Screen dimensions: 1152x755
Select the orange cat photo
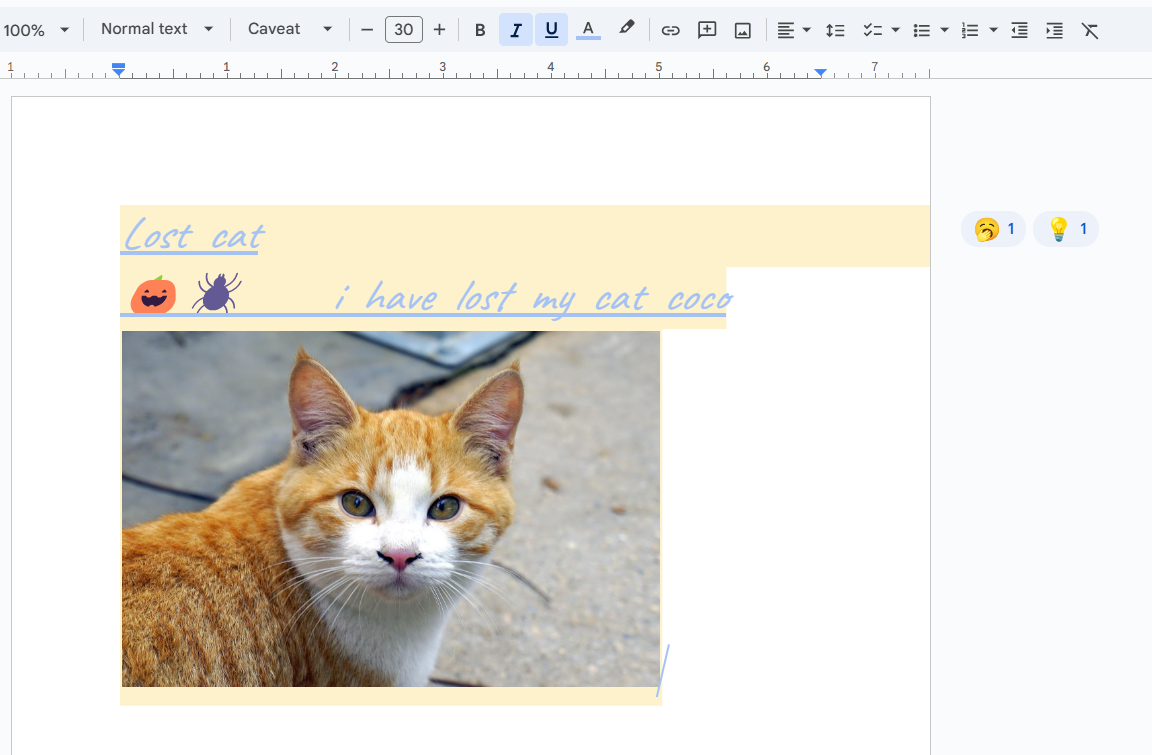[391, 509]
